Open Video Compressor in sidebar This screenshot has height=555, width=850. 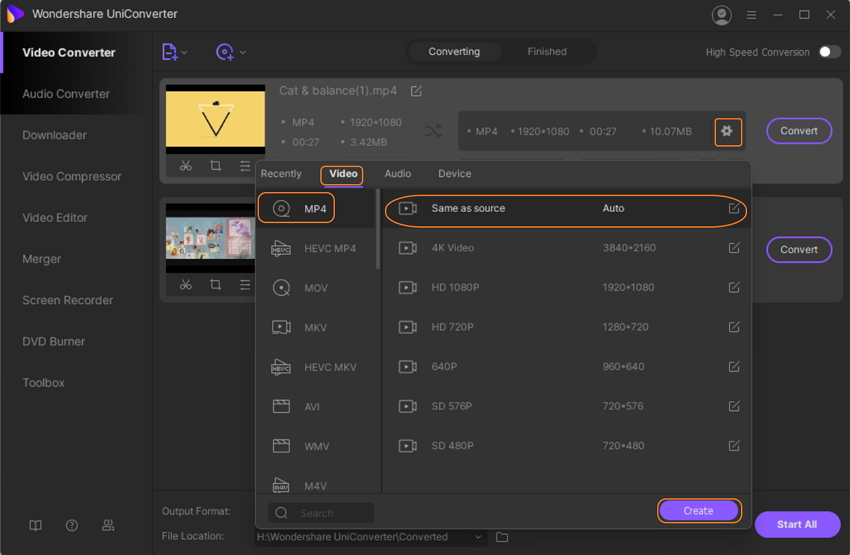pyautogui.click(x=72, y=176)
